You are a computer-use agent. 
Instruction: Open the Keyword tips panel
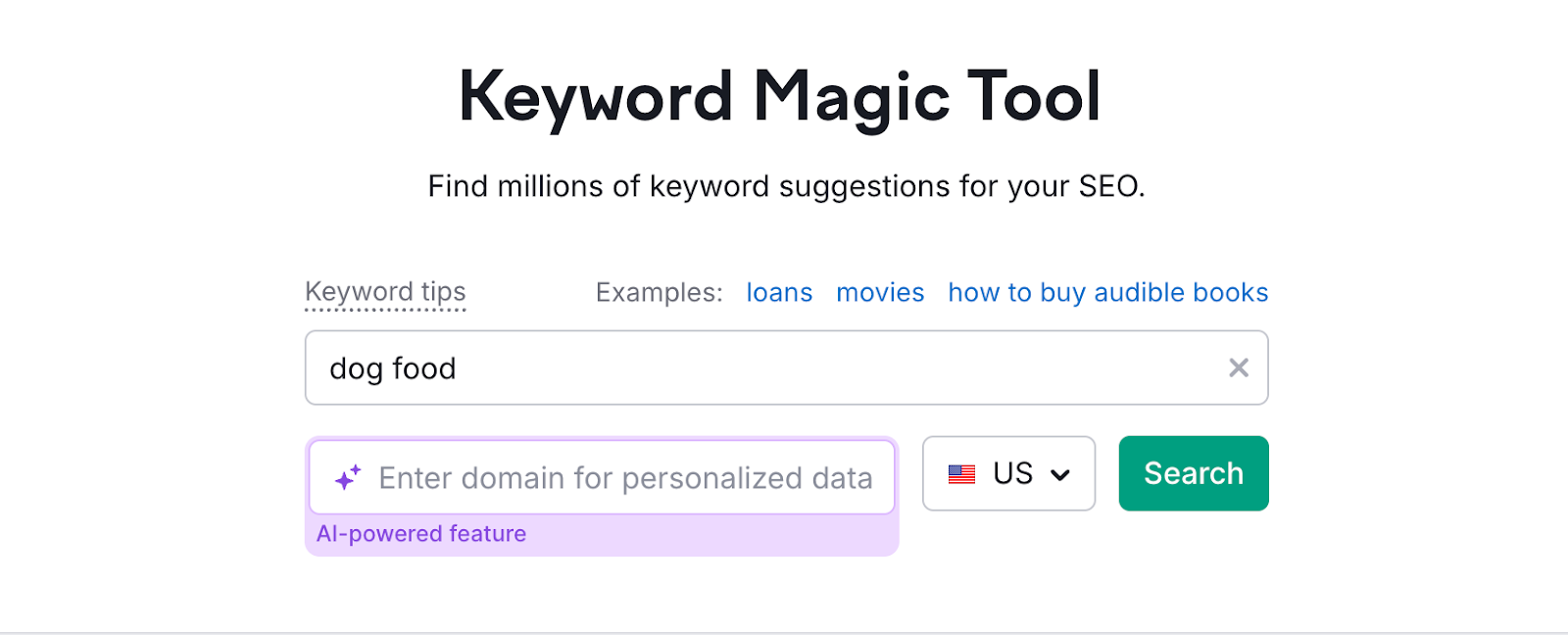(384, 291)
